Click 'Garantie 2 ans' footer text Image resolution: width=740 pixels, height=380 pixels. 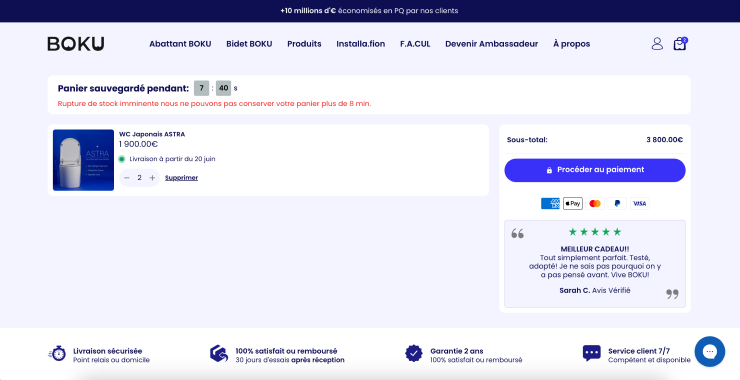coord(457,351)
